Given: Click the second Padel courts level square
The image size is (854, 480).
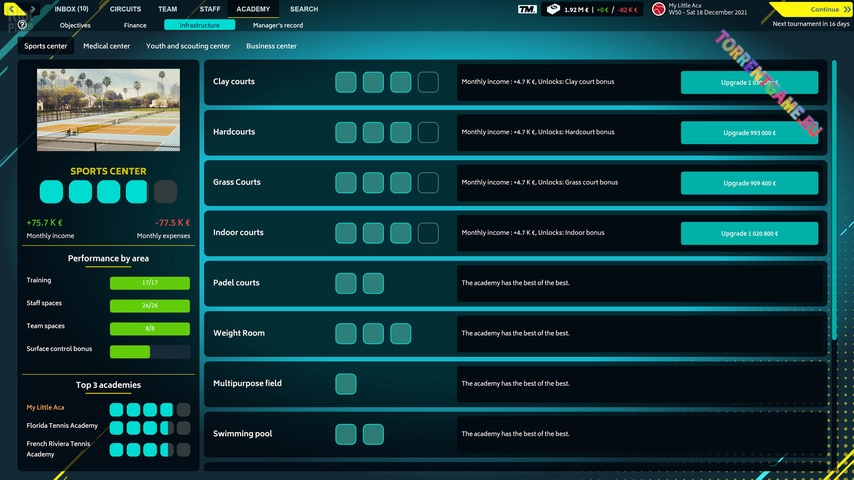Looking at the screenshot, I should [x=373, y=283].
